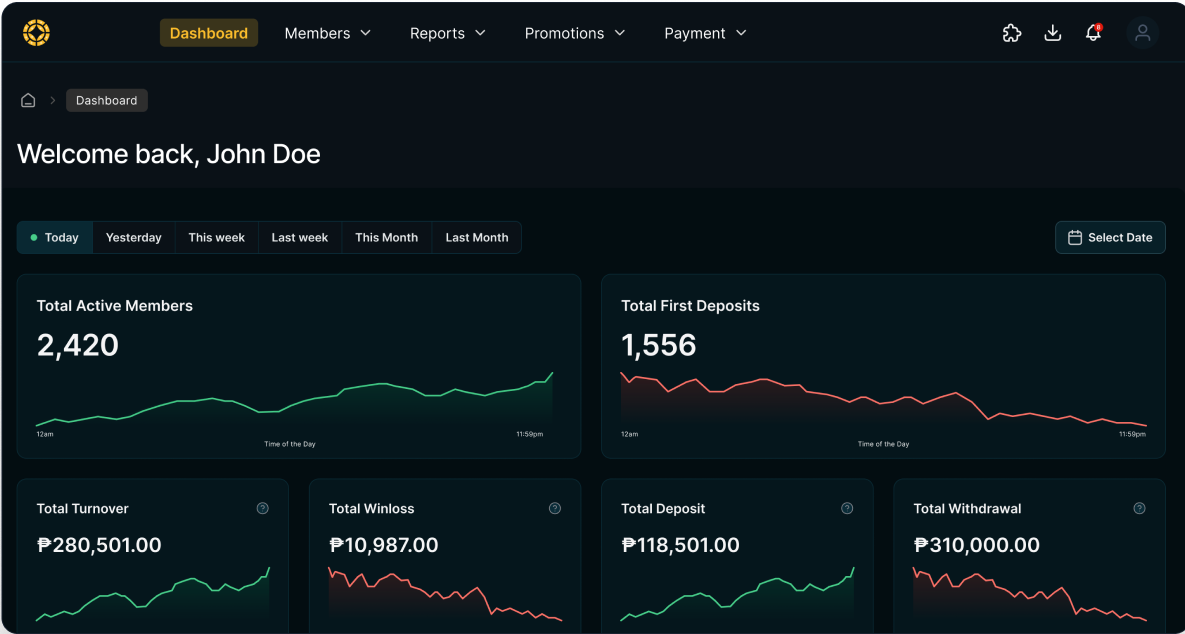Switch filter to Yesterday
This screenshot has height=634, width=1185.
pos(134,237)
